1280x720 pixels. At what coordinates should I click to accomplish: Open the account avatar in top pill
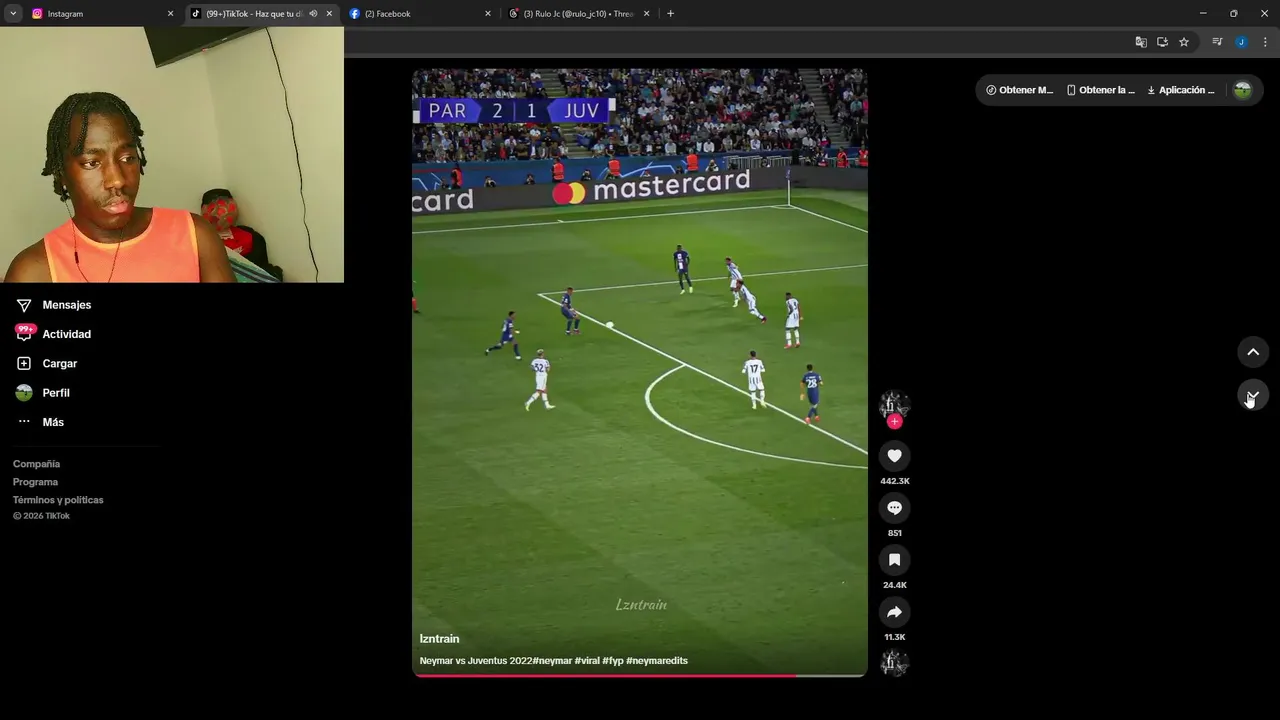click(x=1242, y=90)
